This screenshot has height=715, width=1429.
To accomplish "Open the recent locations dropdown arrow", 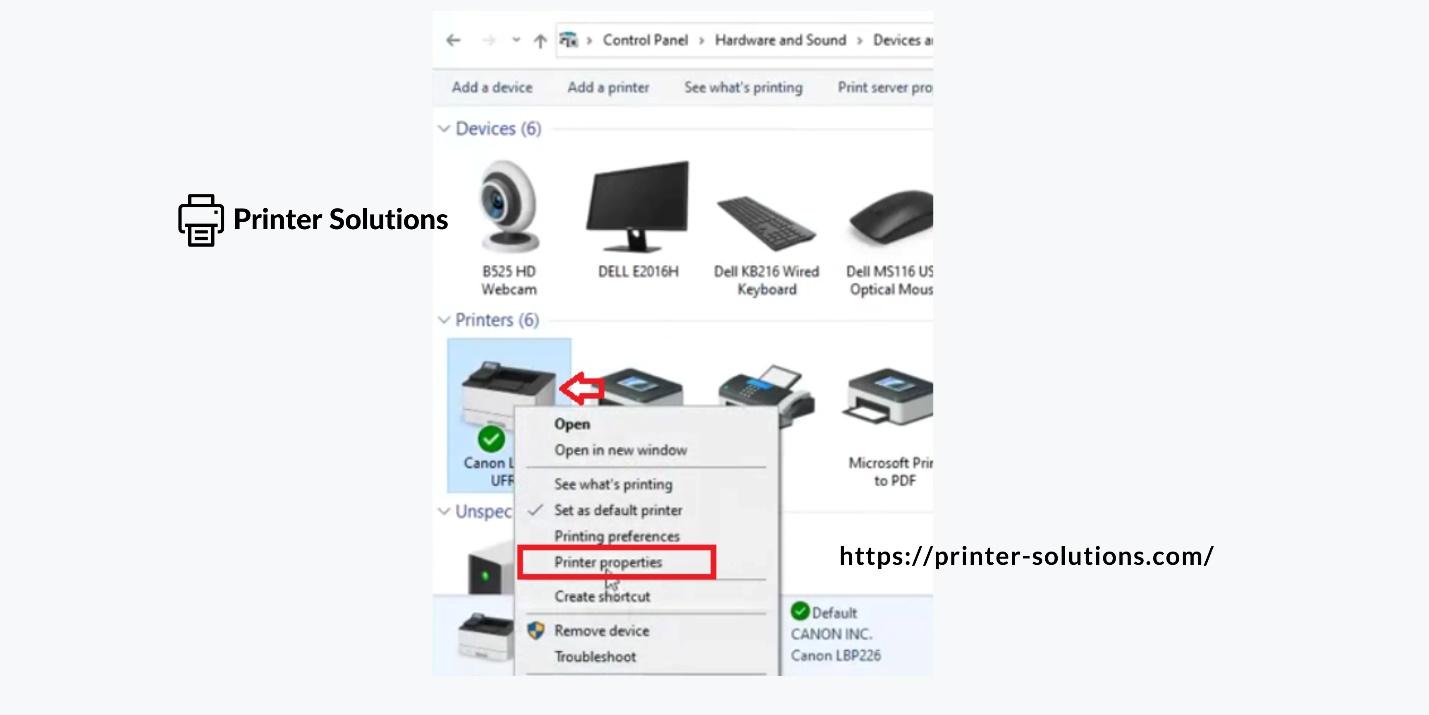I will click(516, 41).
